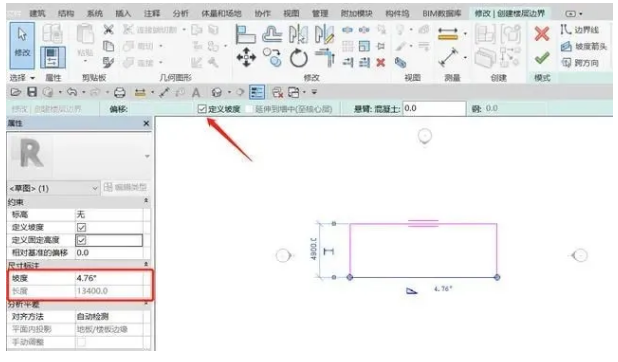
Task: Toggle the 属性 properties palette button
Action: [x=53, y=58]
